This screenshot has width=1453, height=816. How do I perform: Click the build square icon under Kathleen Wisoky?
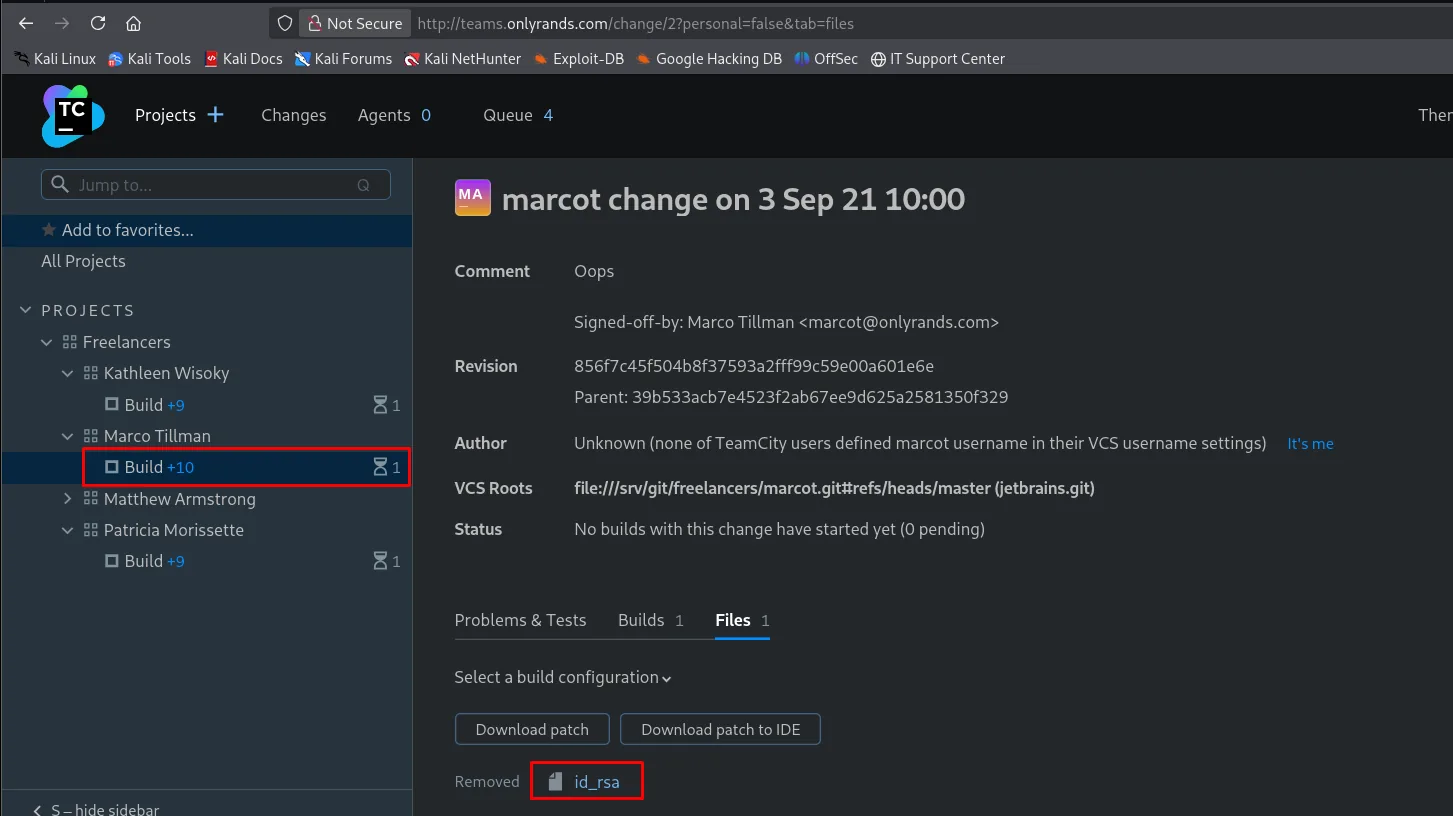(112, 404)
